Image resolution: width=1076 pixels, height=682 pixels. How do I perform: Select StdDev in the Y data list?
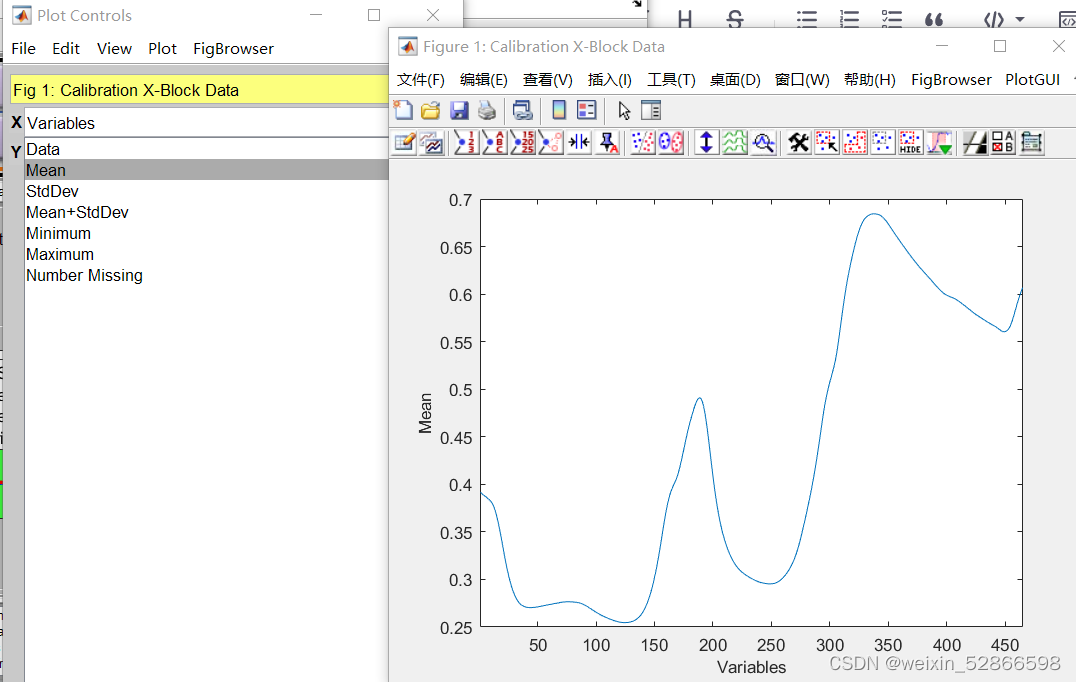click(x=52, y=191)
